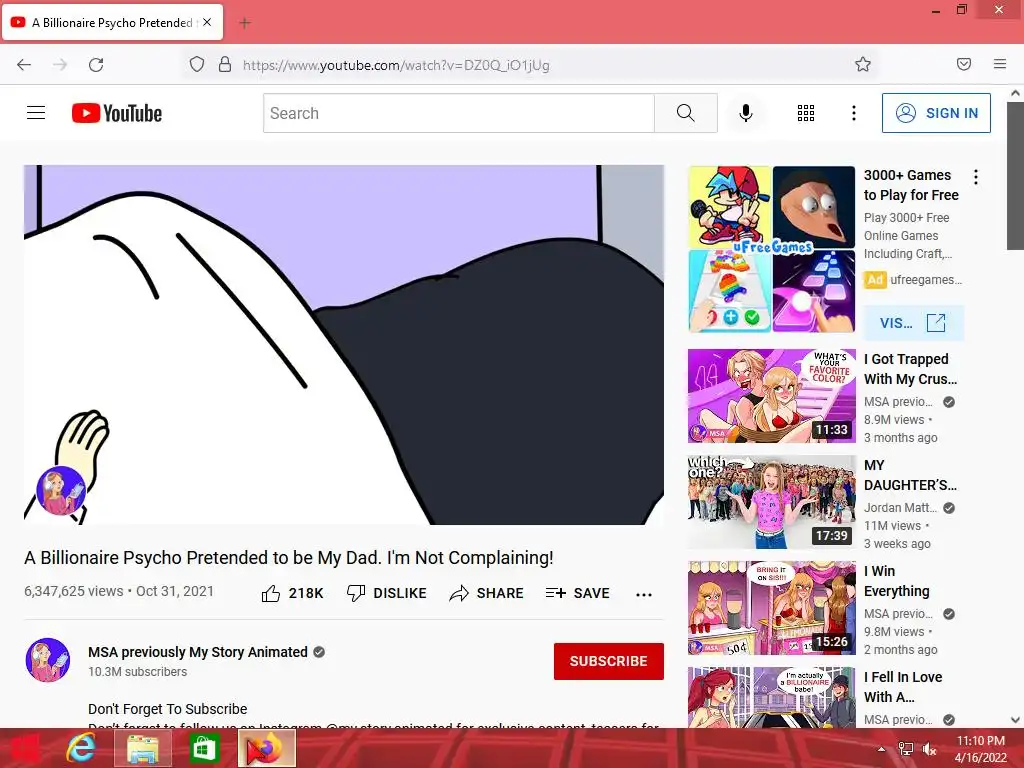Open the network tray icon
The width and height of the screenshot is (1024, 768).
[906, 749]
